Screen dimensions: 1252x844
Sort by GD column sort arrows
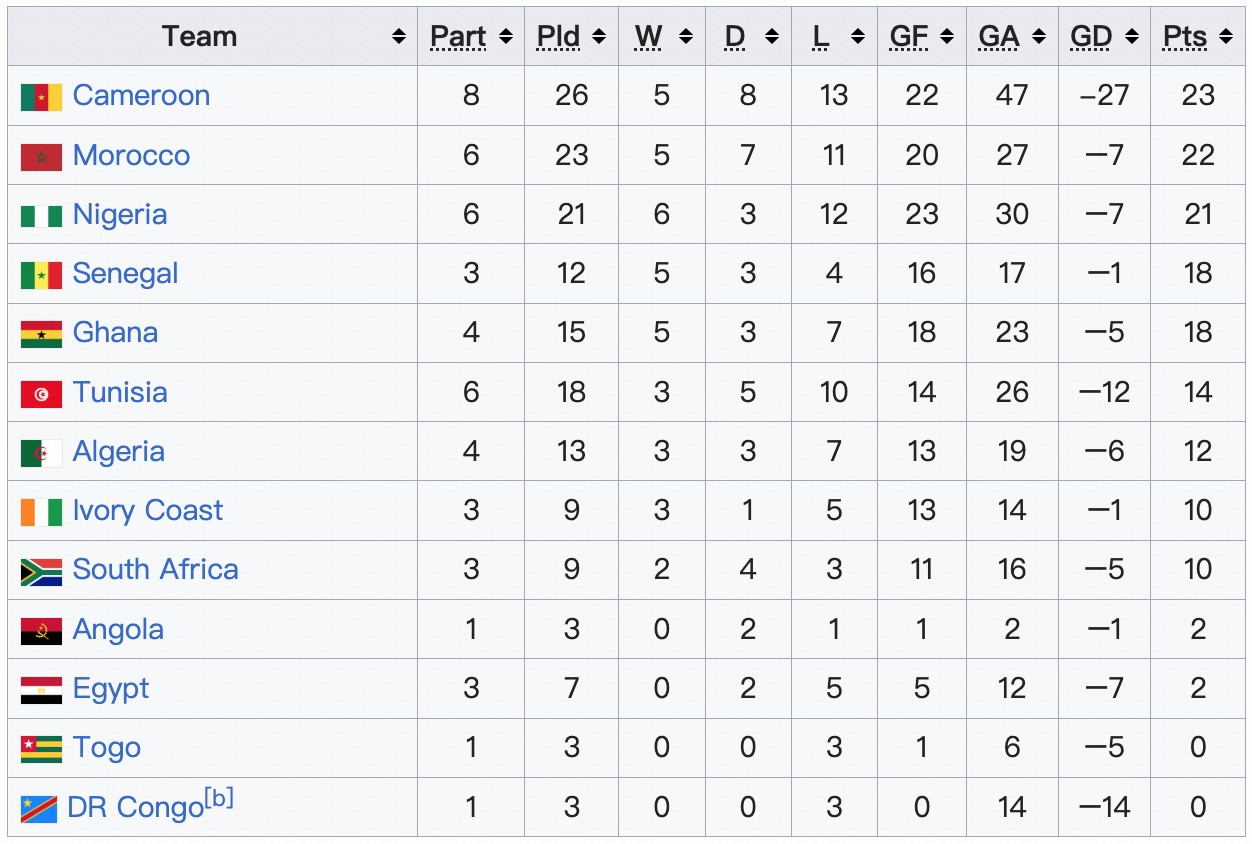click(x=1131, y=37)
